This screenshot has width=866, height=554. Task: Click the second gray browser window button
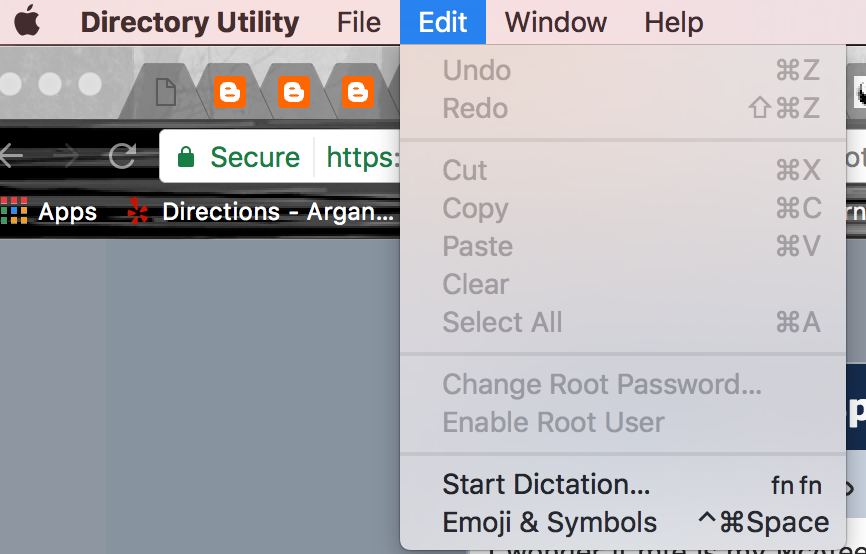point(50,84)
